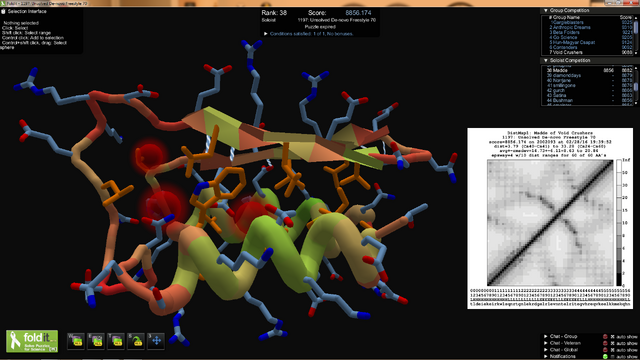Activate the toolbar icon with hotkey W

tap(76, 341)
